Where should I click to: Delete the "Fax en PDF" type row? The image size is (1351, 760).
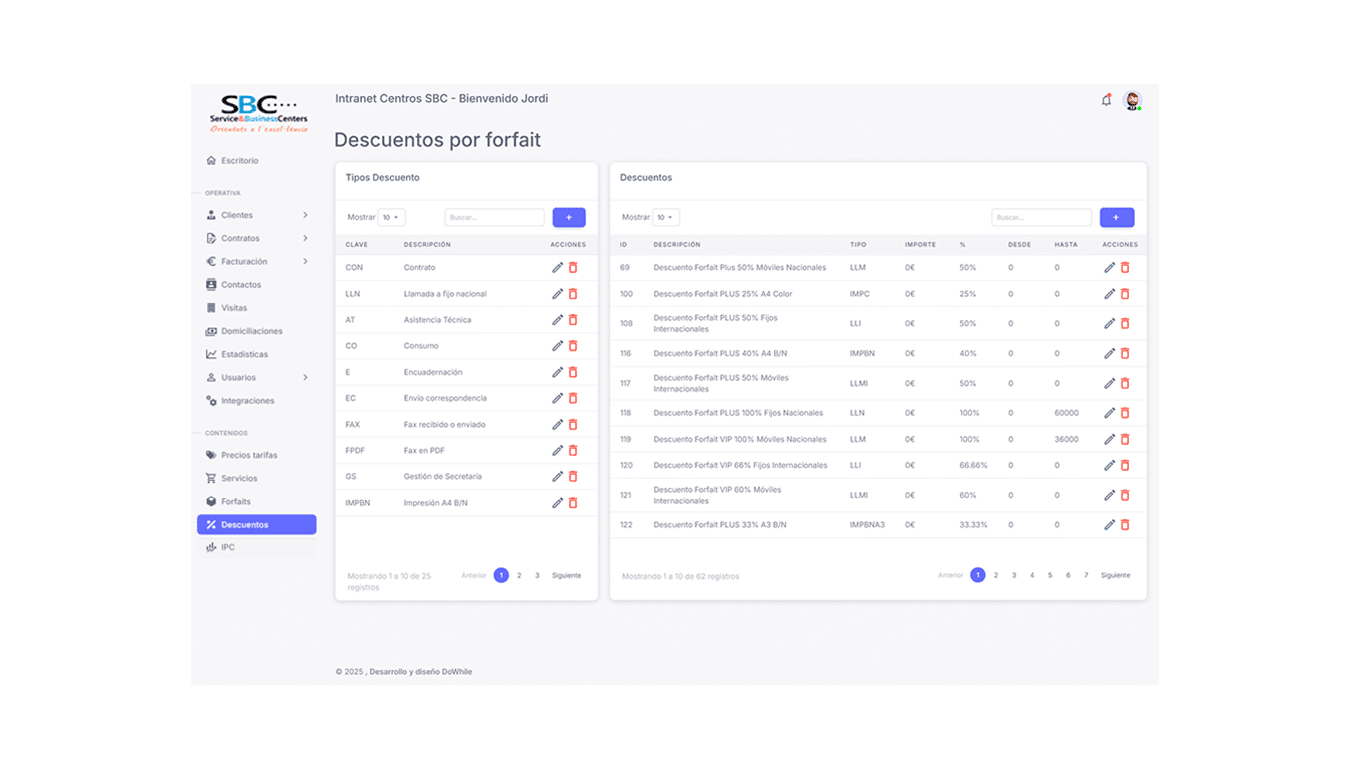pos(572,450)
